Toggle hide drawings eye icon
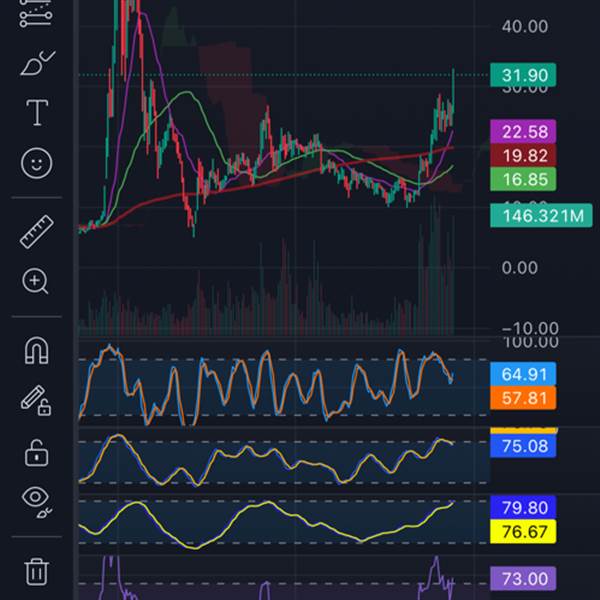Screen dimensions: 600x600 point(37,502)
